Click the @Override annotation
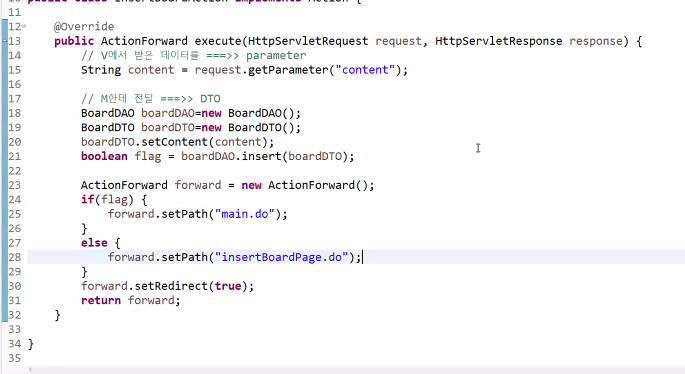 point(84,26)
